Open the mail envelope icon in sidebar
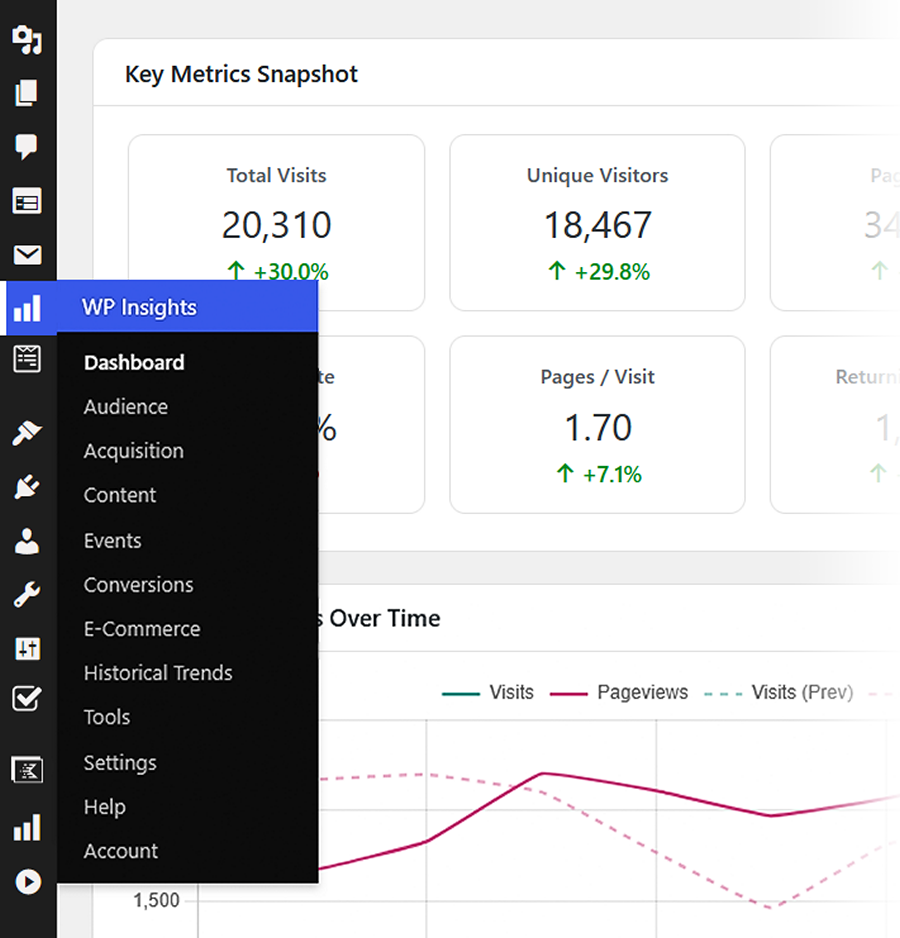Screen dimensions: 900x938 pyautogui.click(x=27, y=255)
